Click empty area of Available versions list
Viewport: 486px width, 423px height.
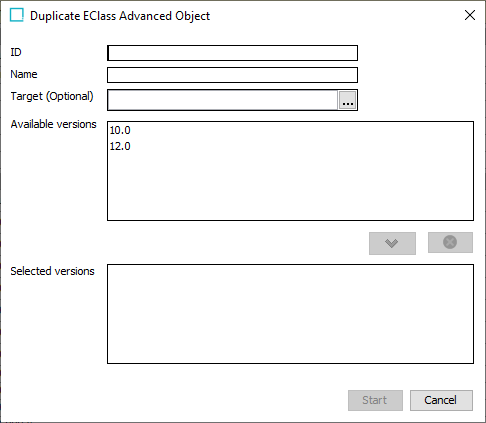(290, 187)
